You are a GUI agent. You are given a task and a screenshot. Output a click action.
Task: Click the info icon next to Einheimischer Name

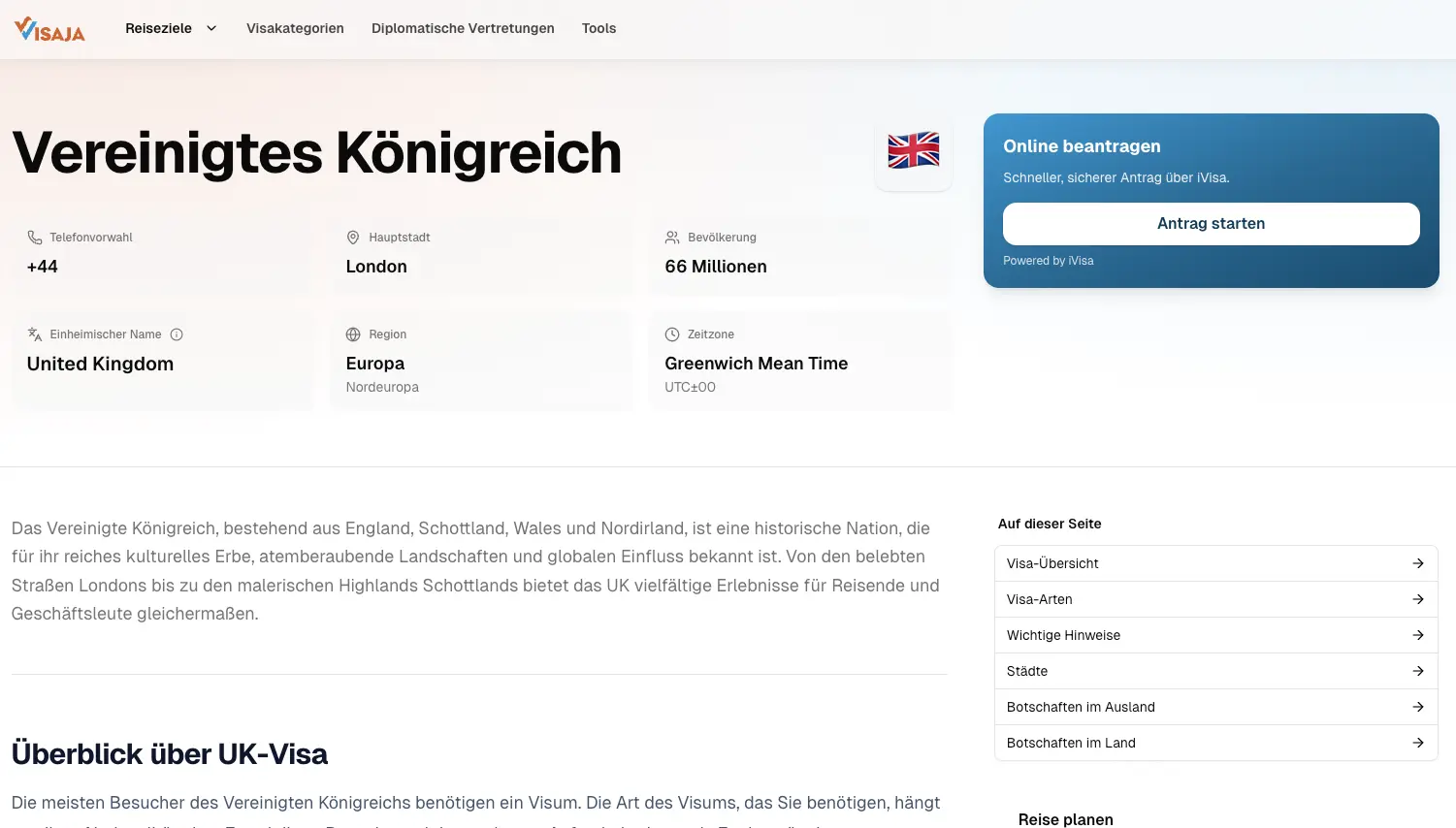[x=177, y=334]
